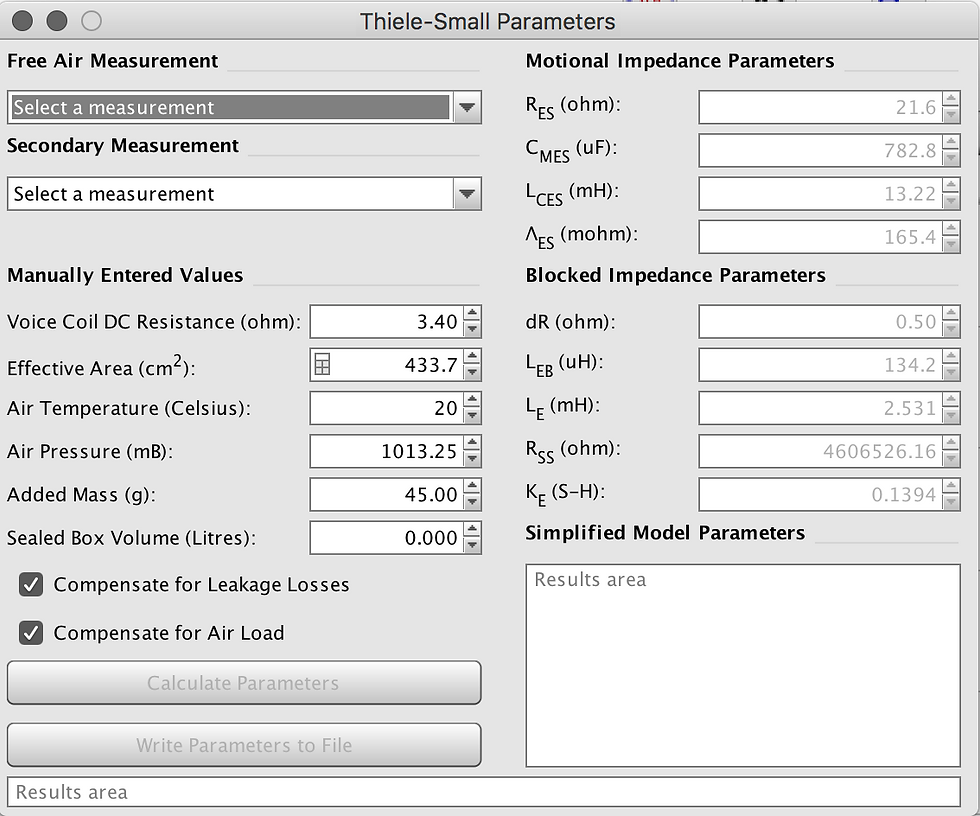Image resolution: width=980 pixels, height=816 pixels.
Task: Click Write Parameters to File button
Action: [x=244, y=745]
